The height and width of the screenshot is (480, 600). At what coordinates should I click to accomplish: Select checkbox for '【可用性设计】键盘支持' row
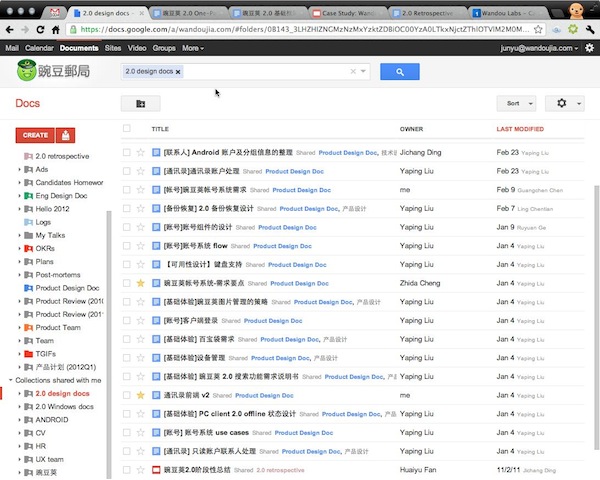coord(126,264)
